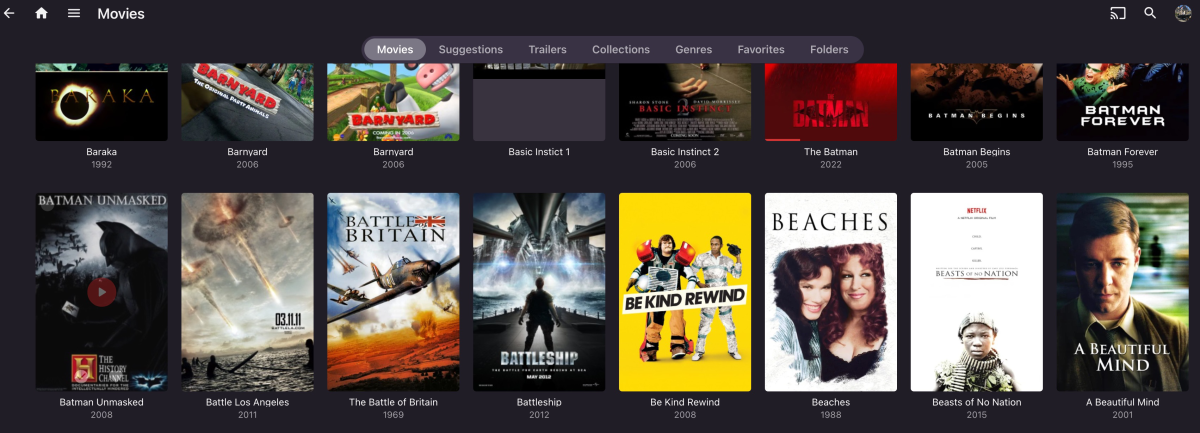The width and height of the screenshot is (1200, 433).
Task: Click the "Battleship" title text
Action: (x=539, y=402)
